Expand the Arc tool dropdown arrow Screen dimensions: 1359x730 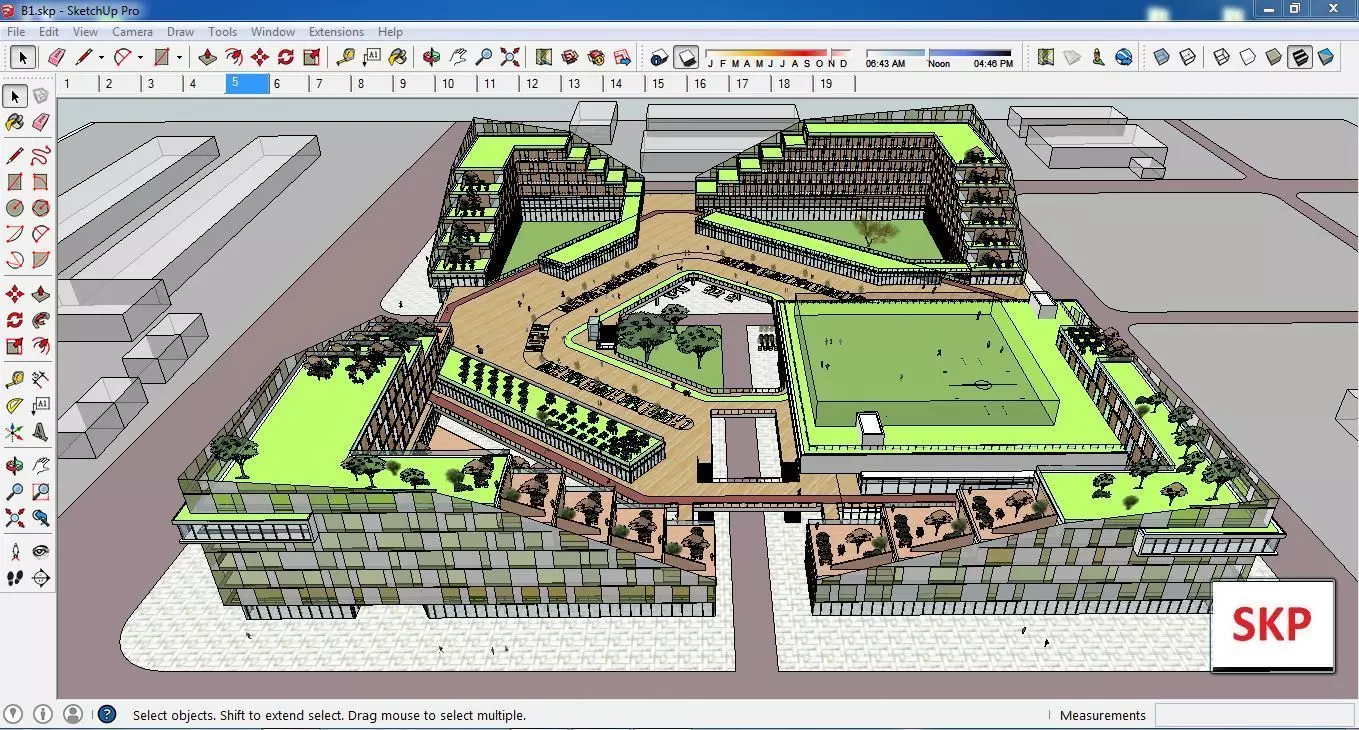(140, 57)
